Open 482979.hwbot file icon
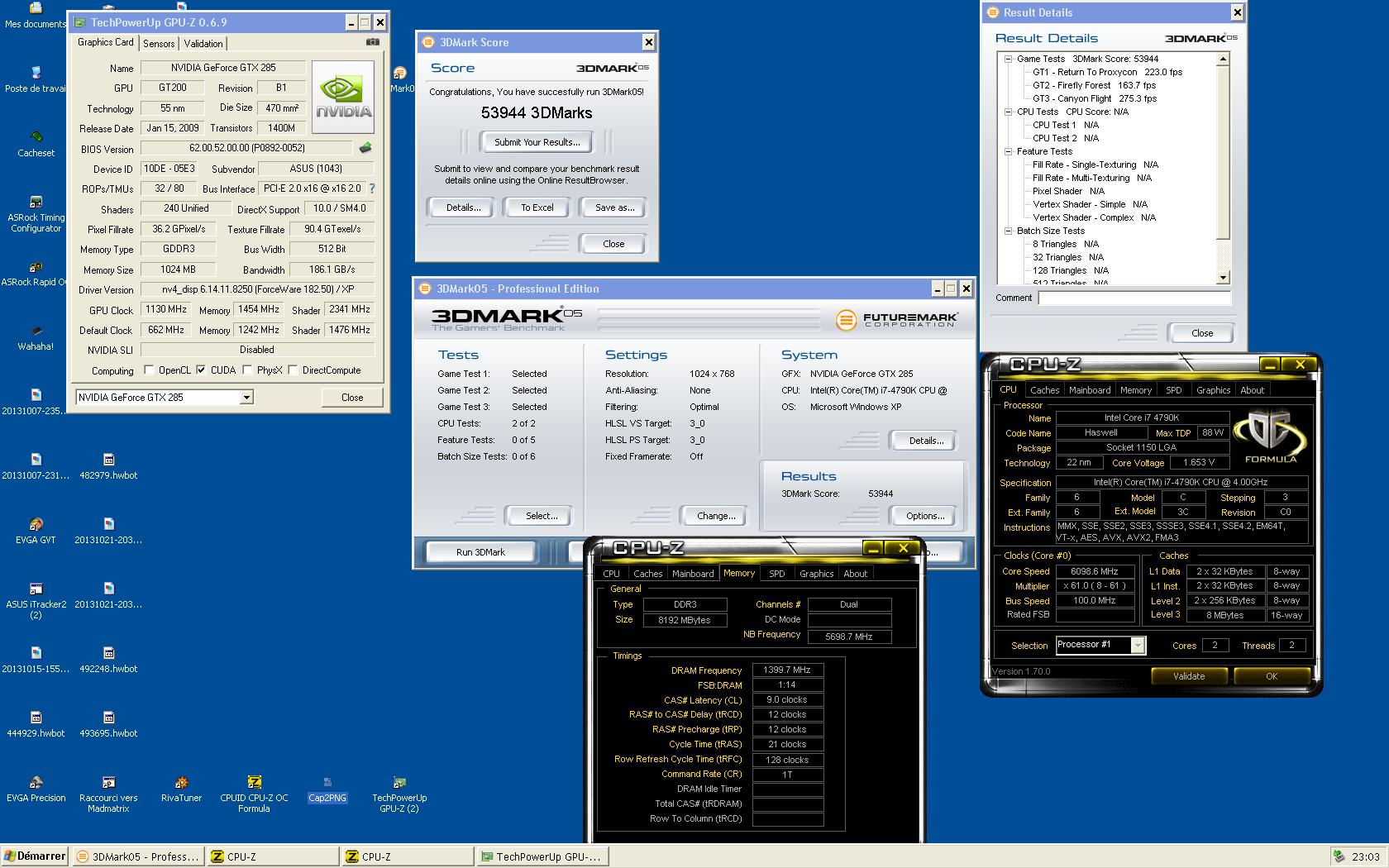The width and height of the screenshot is (1389, 868). tap(108, 466)
